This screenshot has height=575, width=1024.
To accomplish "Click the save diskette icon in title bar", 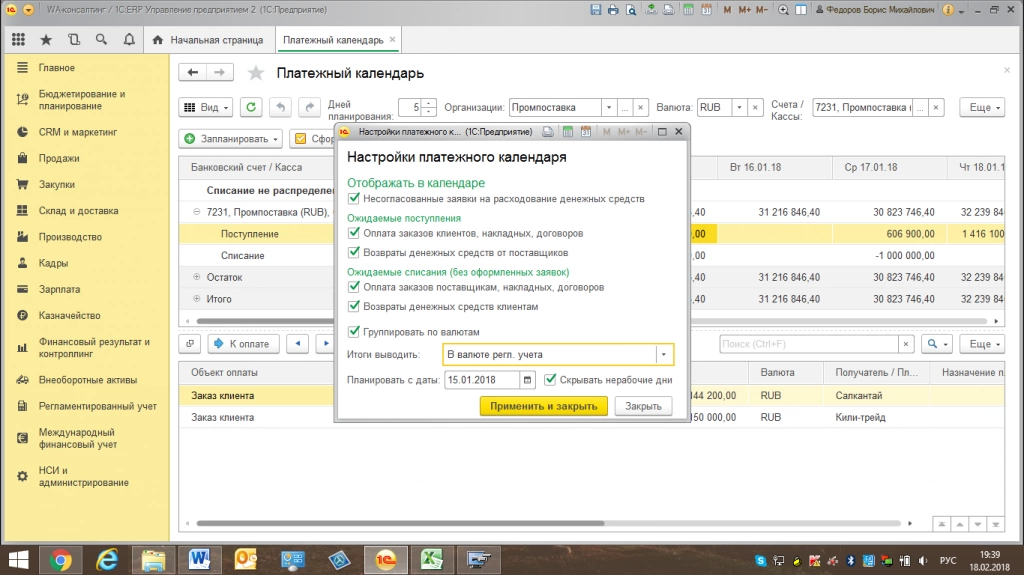I will tap(596, 10).
